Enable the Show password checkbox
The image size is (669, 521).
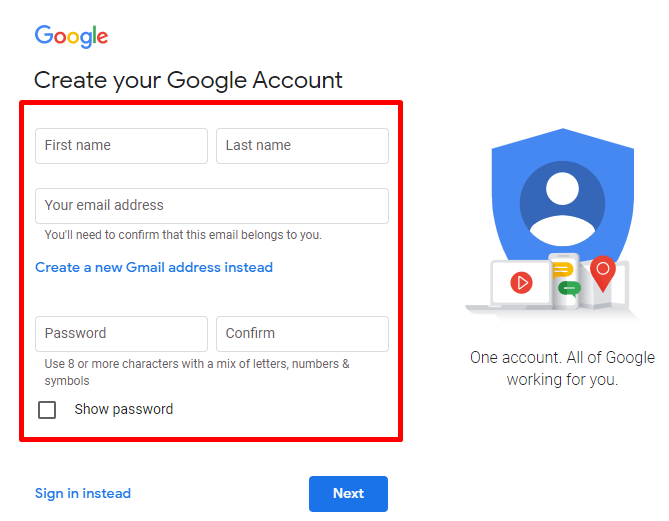[47, 410]
